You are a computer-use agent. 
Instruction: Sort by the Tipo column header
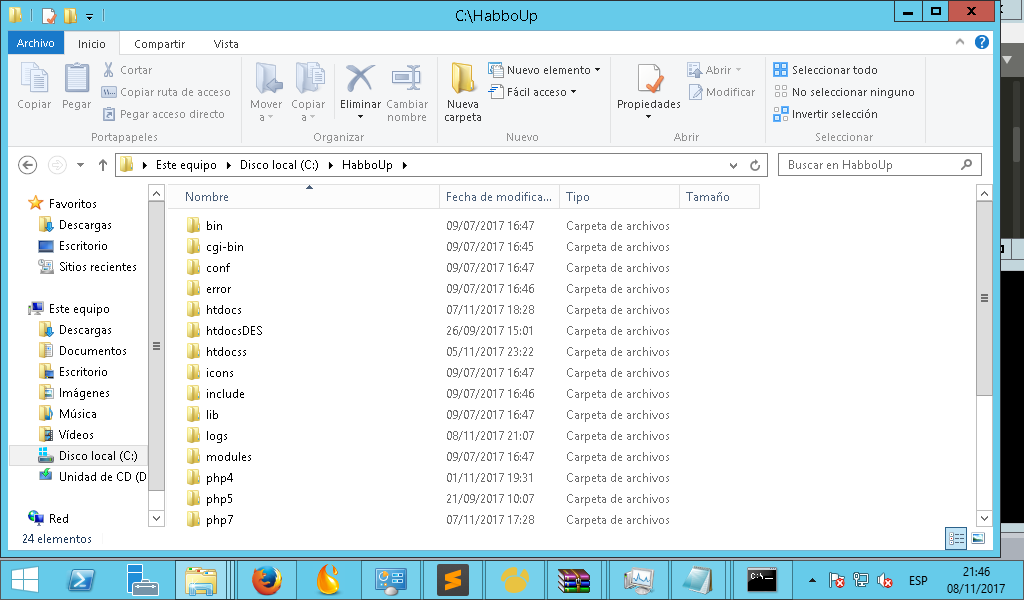point(619,197)
